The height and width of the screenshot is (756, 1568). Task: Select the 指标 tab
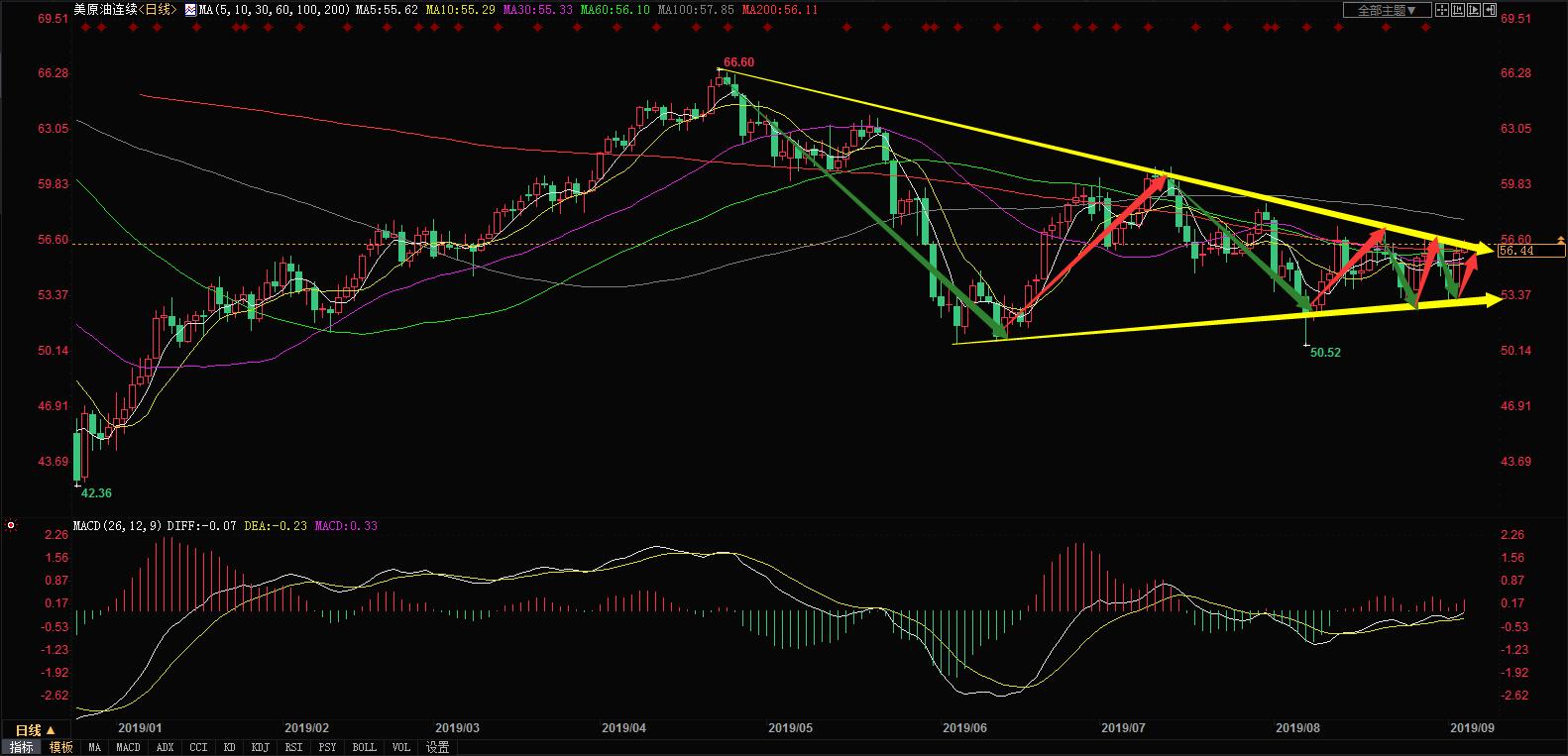21,747
